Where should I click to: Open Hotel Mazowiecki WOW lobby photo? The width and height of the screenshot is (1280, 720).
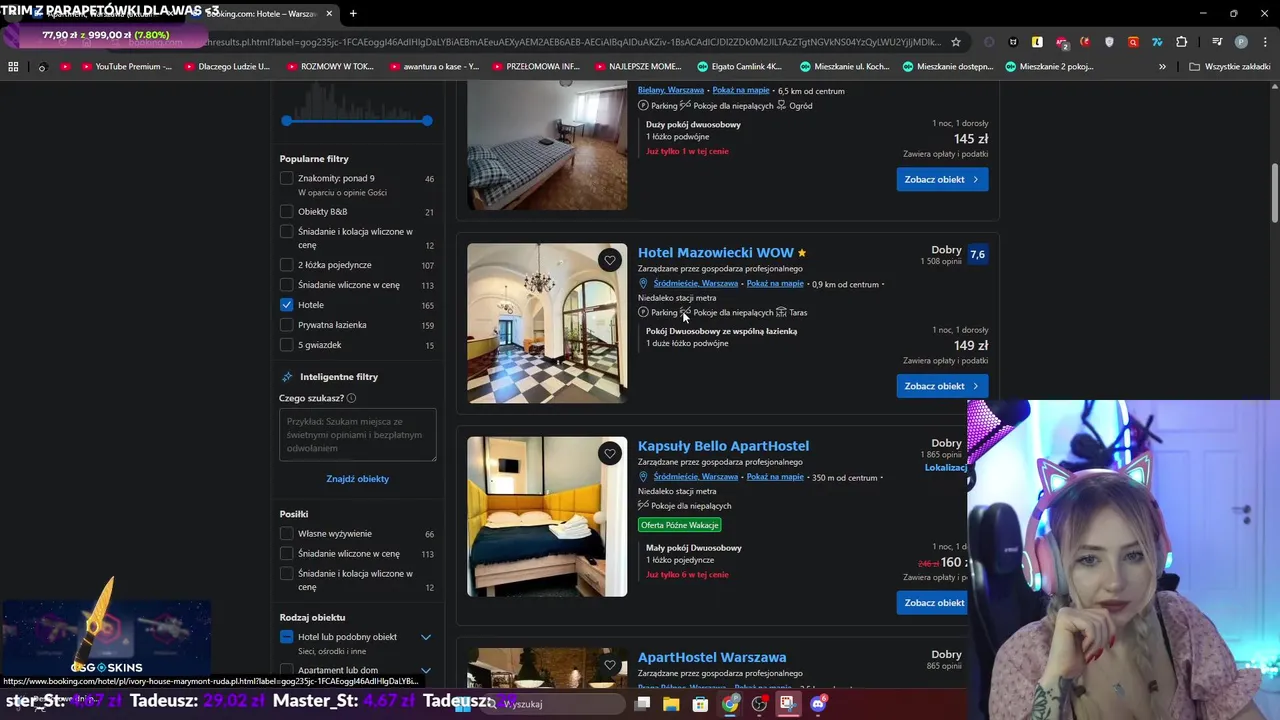pyautogui.click(x=547, y=323)
